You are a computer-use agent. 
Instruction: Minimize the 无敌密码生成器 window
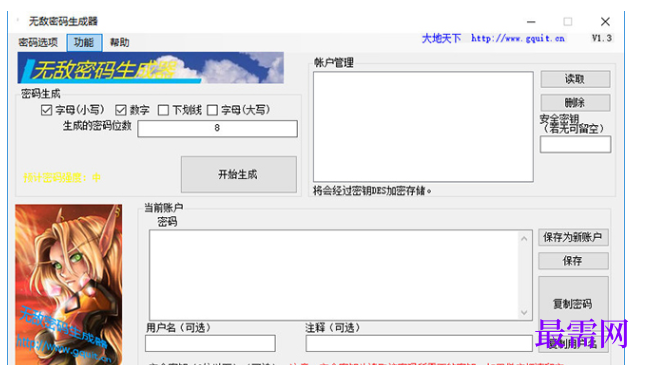[x=531, y=21]
